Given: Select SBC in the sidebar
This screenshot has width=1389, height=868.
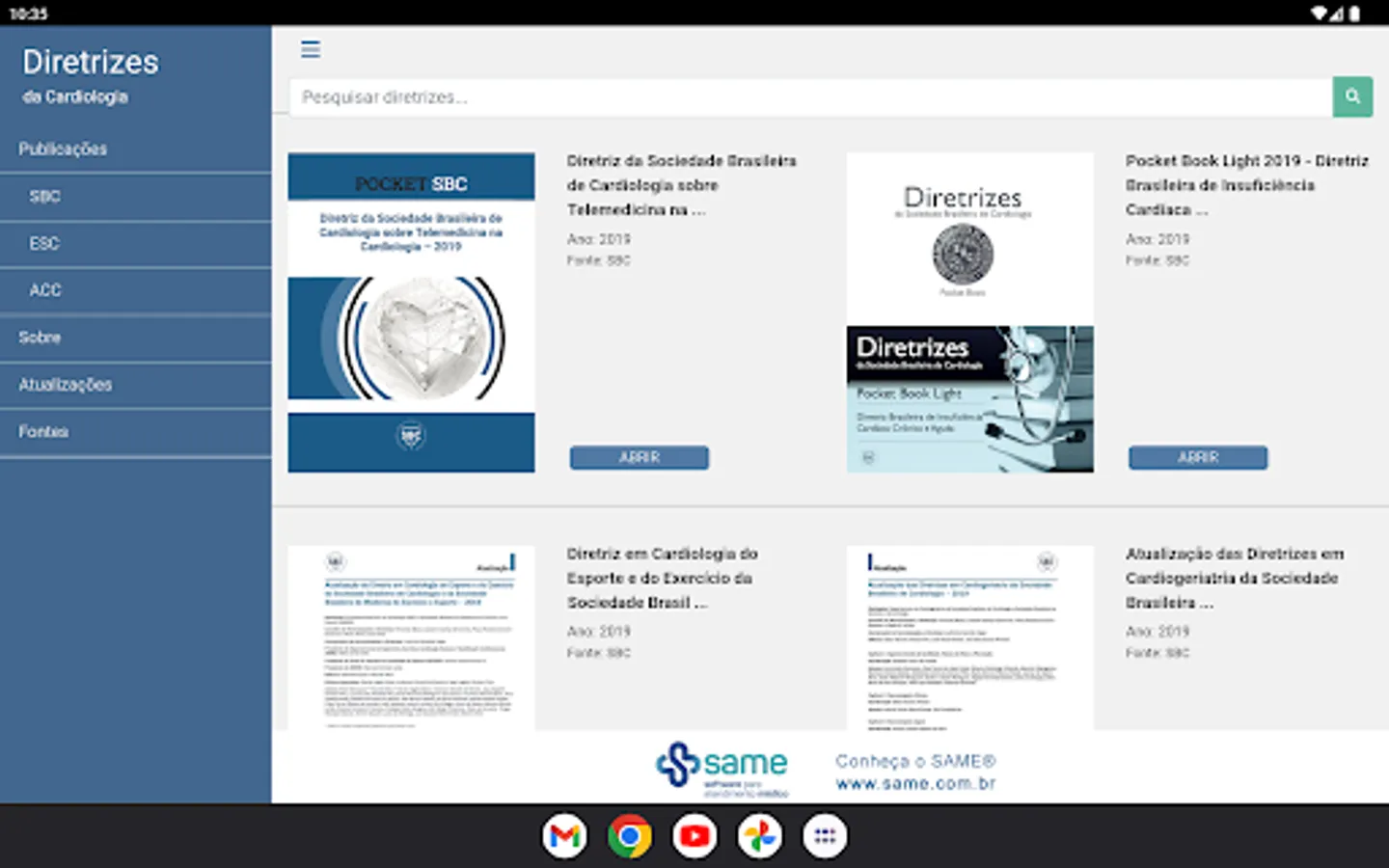Looking at the screenshot, I should click(135, 197).
